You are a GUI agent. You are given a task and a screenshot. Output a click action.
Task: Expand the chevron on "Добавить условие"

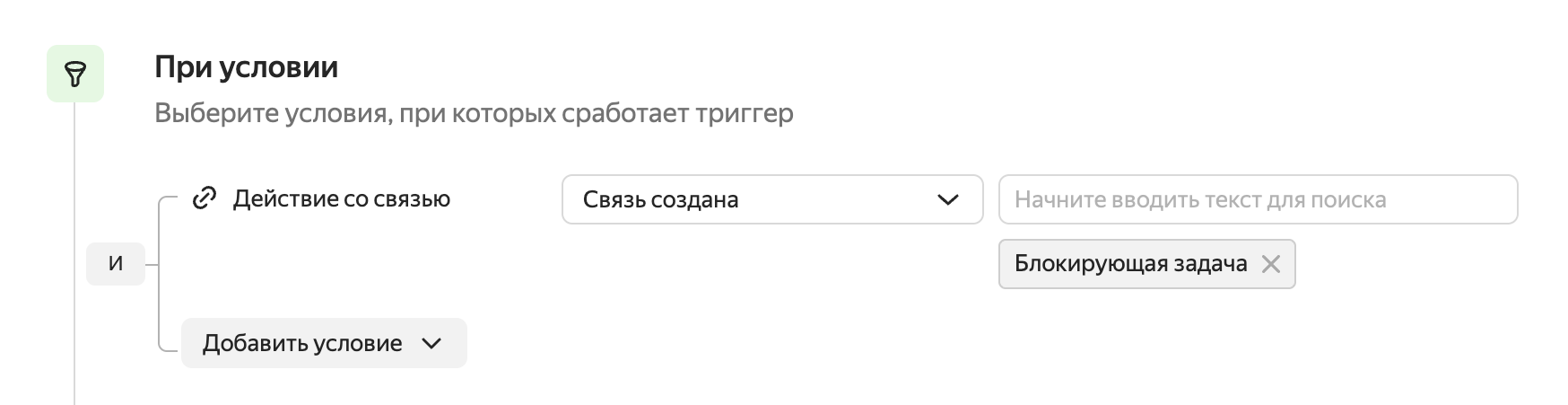coord(431,343)
